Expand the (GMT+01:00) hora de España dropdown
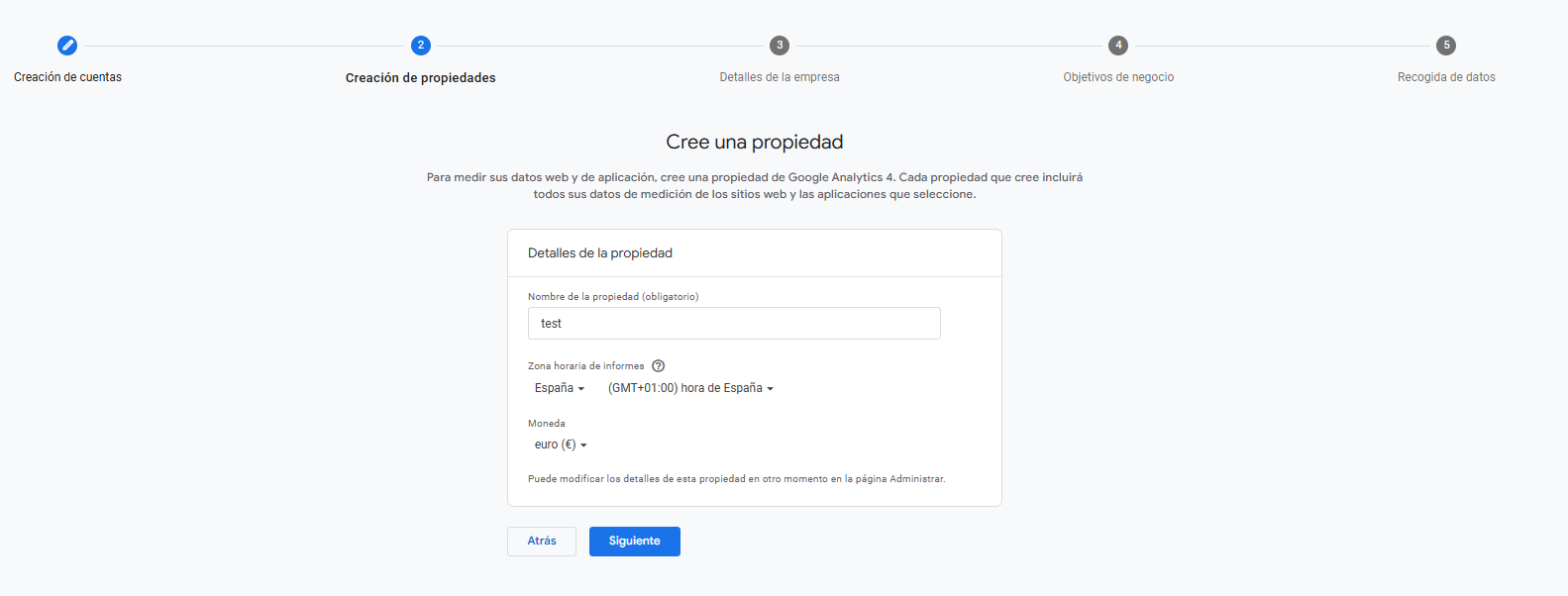Viewport: 1568px width, 596px height. pyautogui.click(x=690, y=388)
